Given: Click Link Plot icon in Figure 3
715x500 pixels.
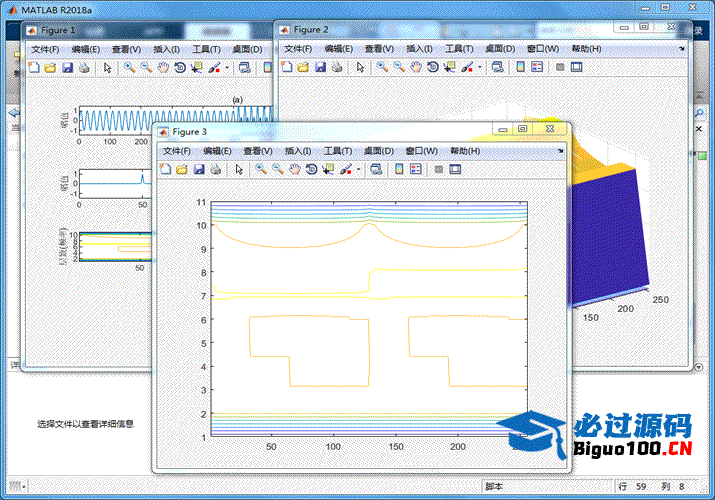Looking at the screenshot, I should click(x=376, y=170).
